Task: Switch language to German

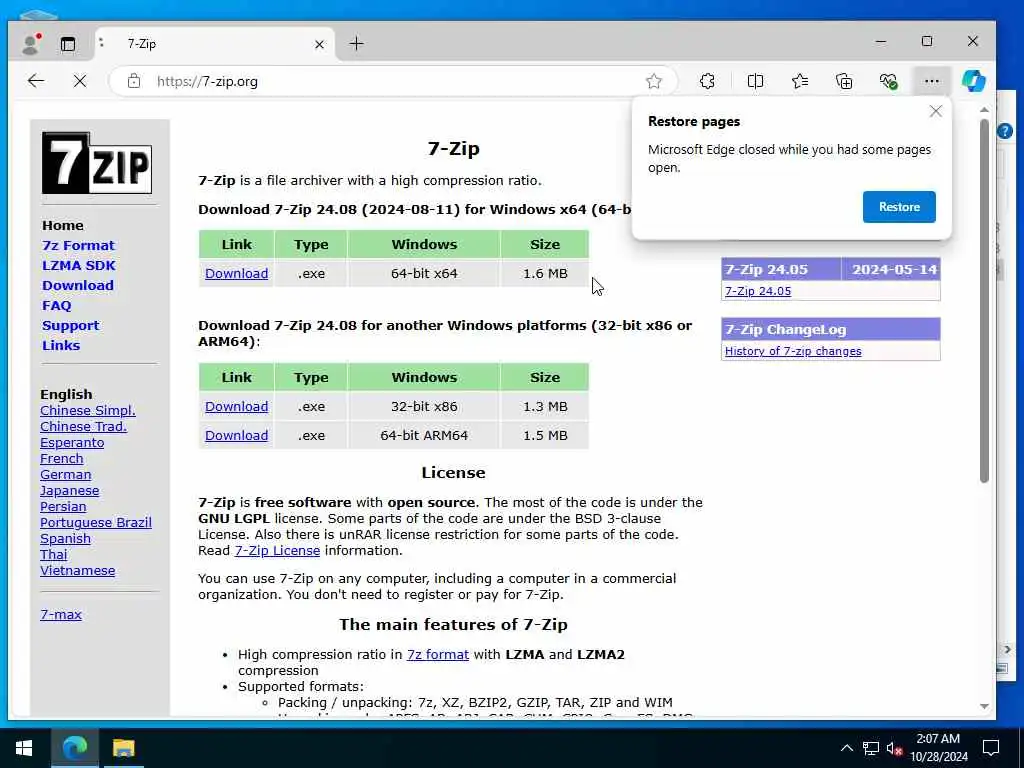Action: pos(65,475)
